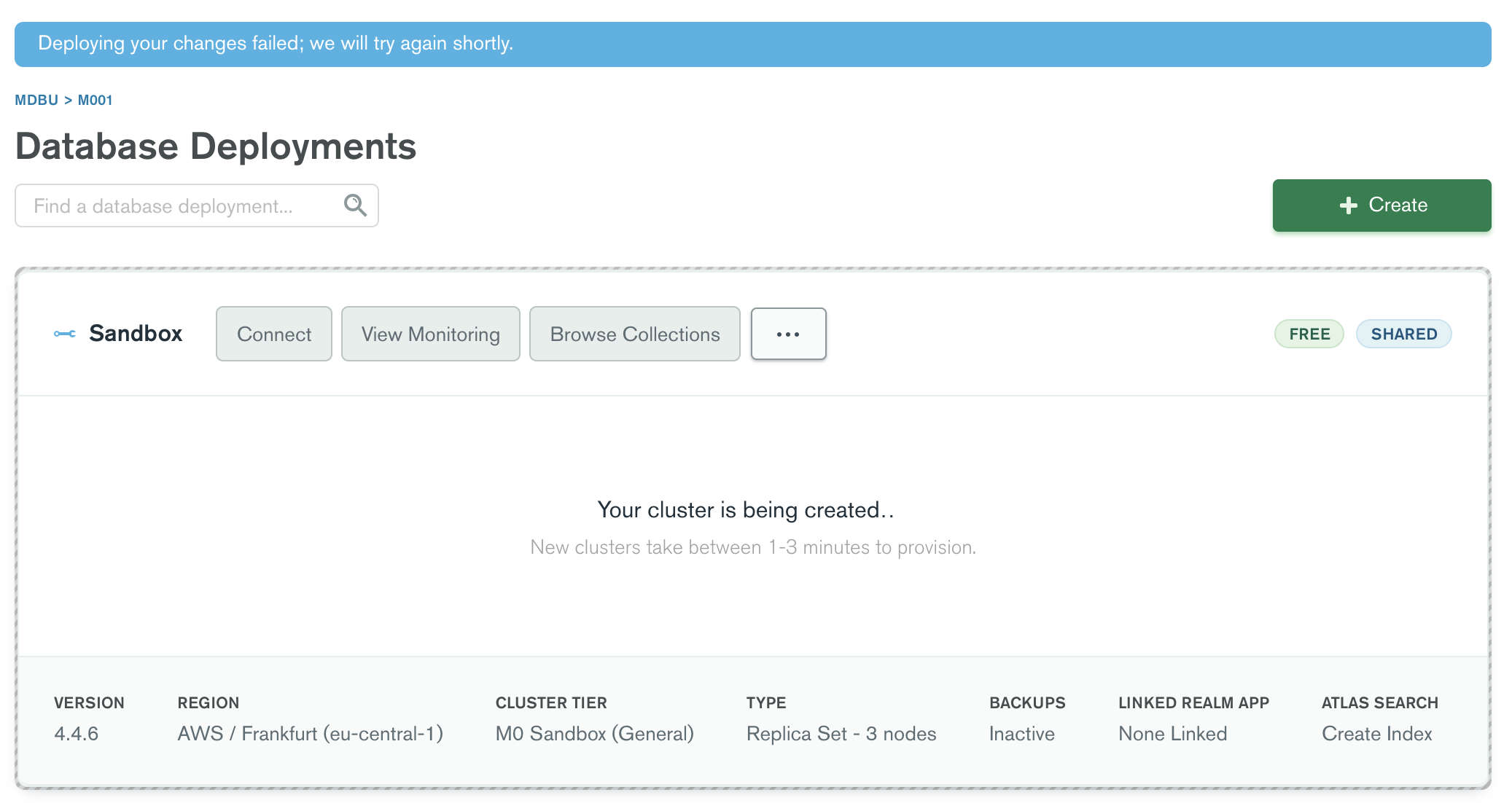Click the green Create button
1512x803 pixels.
click(1382, 205)
